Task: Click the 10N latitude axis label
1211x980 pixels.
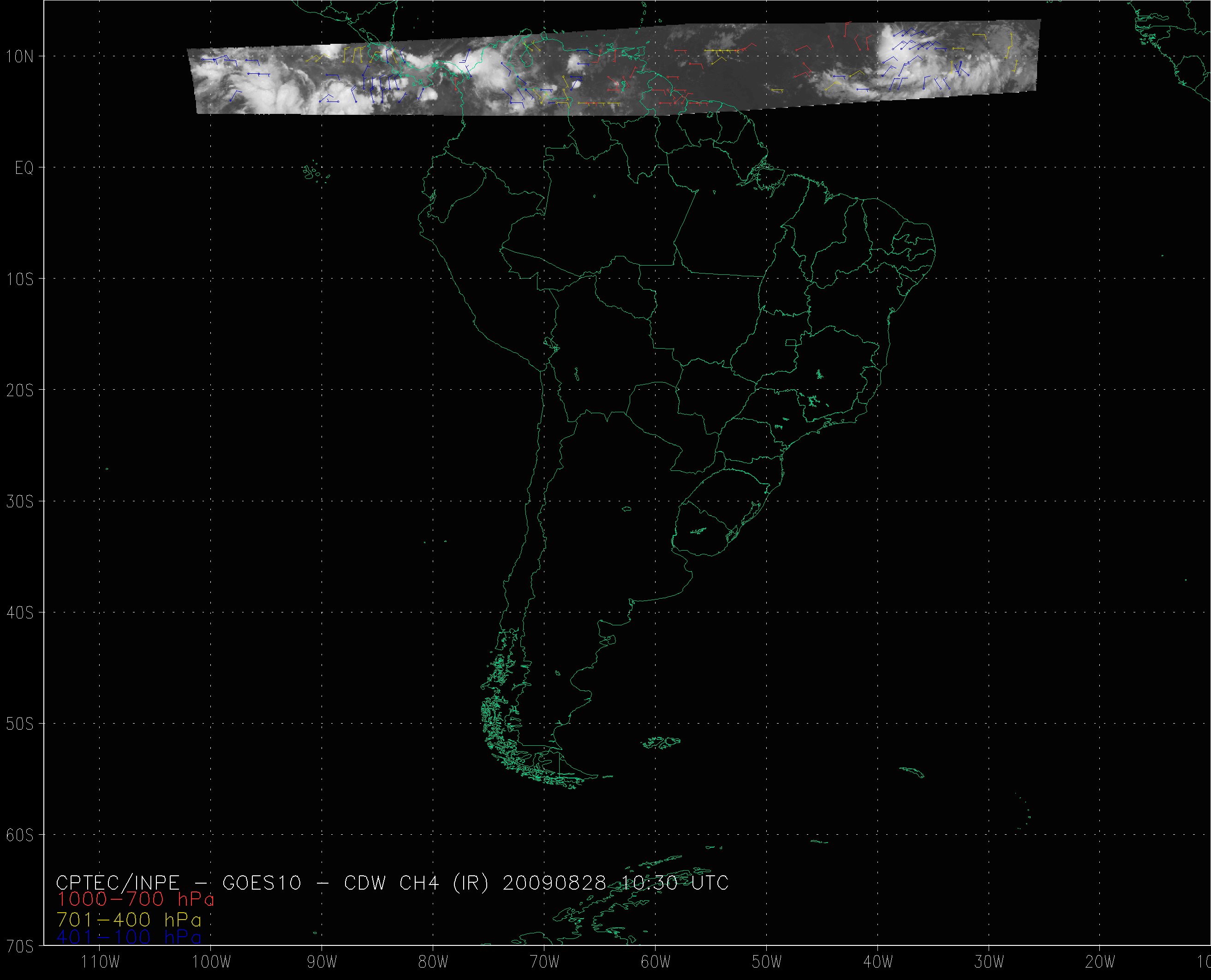Action: tap(20, 56)
